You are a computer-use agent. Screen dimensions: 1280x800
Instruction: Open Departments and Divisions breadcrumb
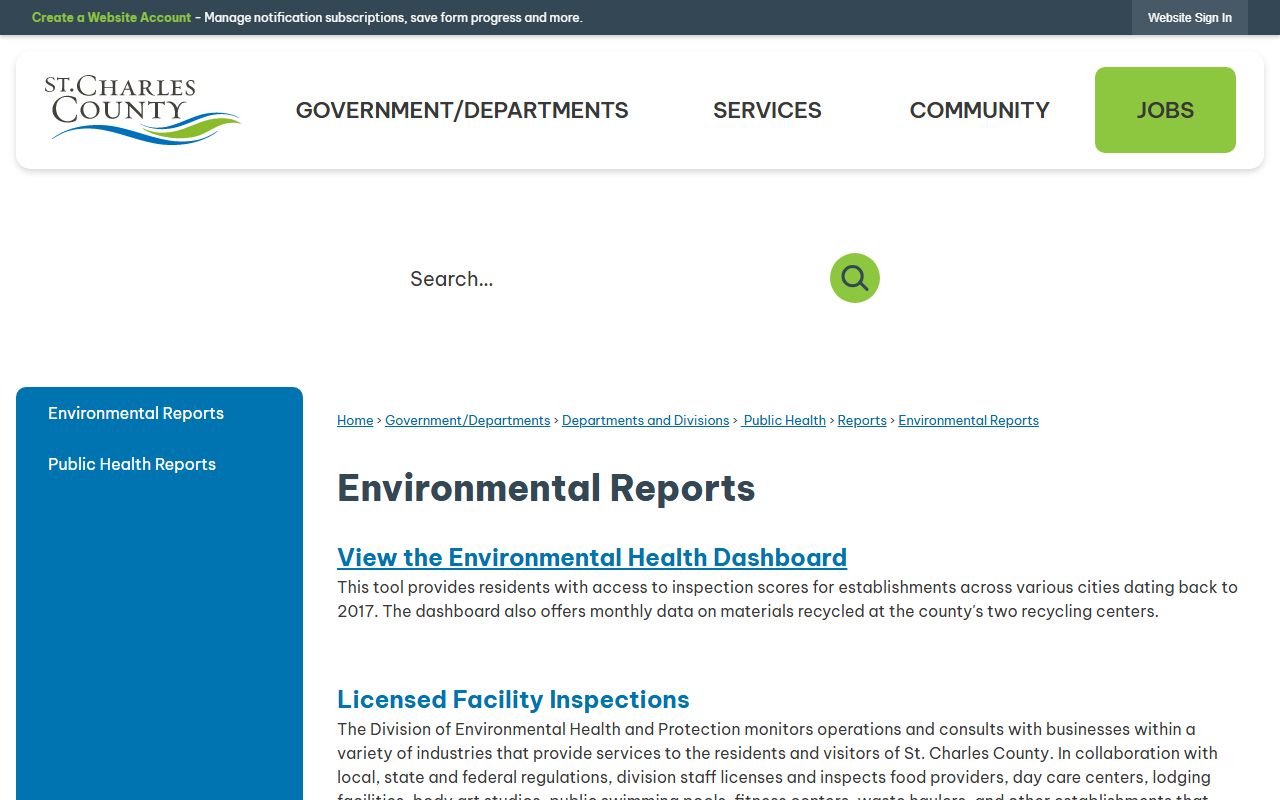(x=645, y=421)
